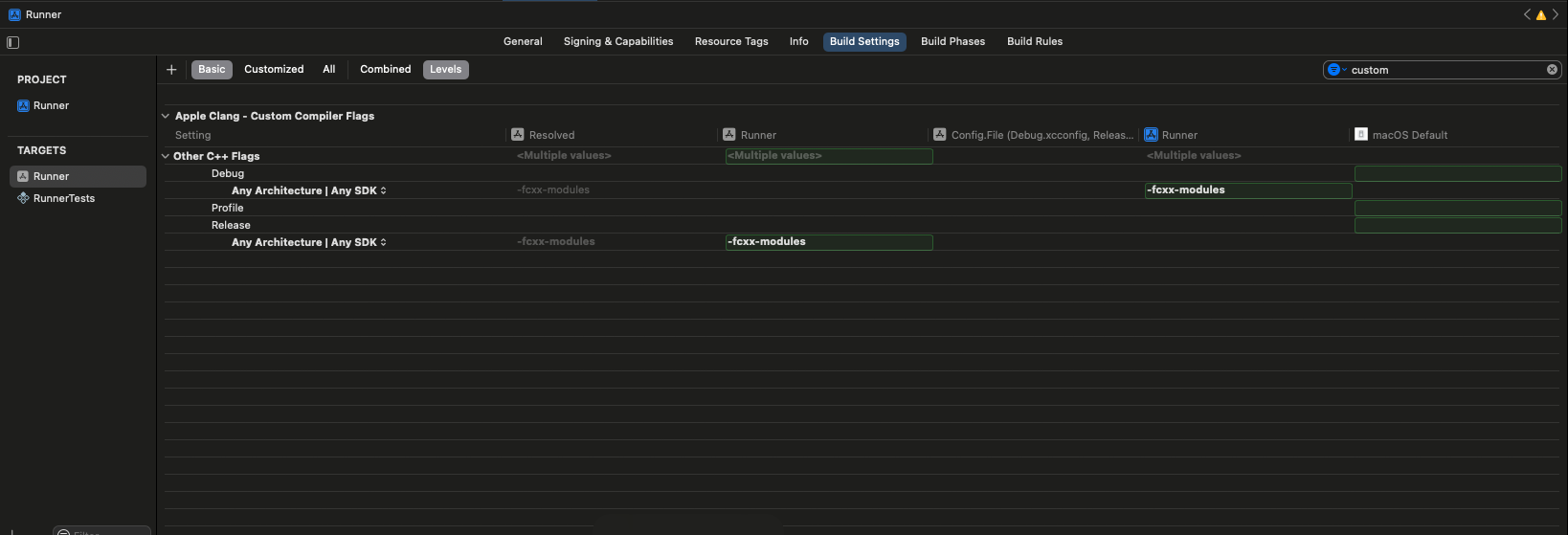Click the Resolved column header icon

518,135
